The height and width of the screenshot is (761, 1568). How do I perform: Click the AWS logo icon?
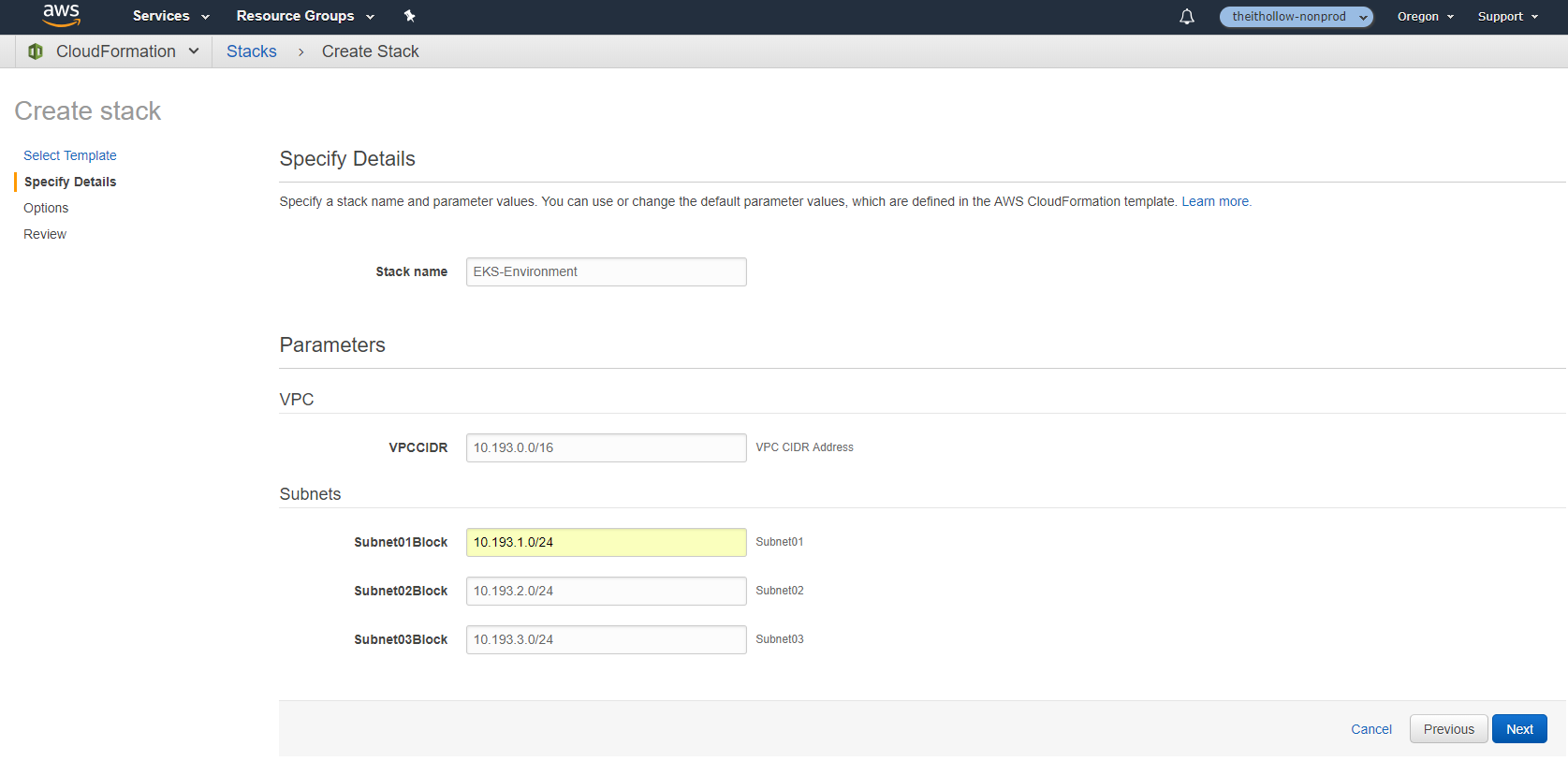pyautogui.click(x=61, y=15)
